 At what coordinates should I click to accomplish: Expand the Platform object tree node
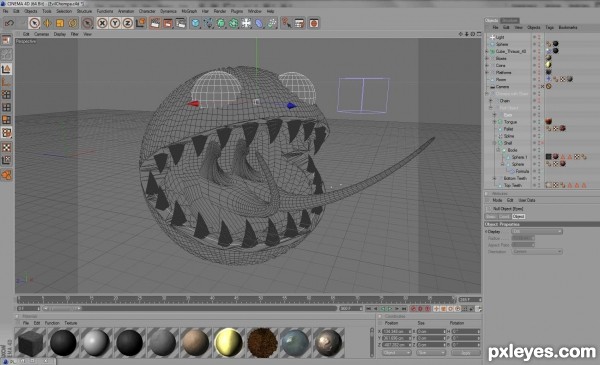pos(487,73)
